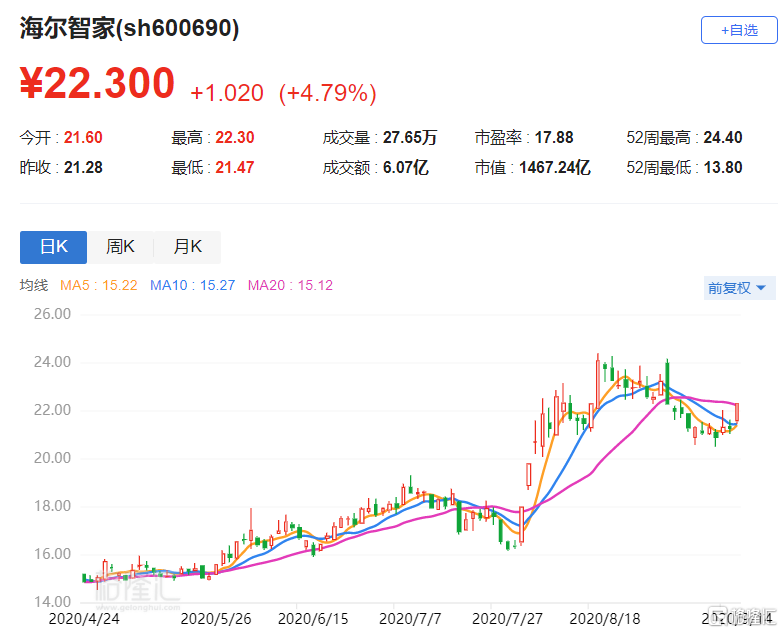Switch to the 月K monthly chart tab
783x633 pixels.
click(x=187, y=247)
